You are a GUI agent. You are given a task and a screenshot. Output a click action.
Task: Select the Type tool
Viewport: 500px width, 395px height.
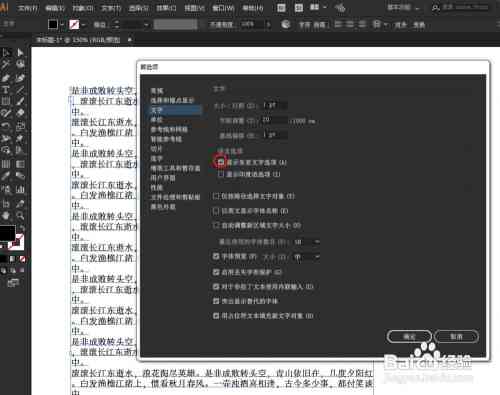click(6, 90)
